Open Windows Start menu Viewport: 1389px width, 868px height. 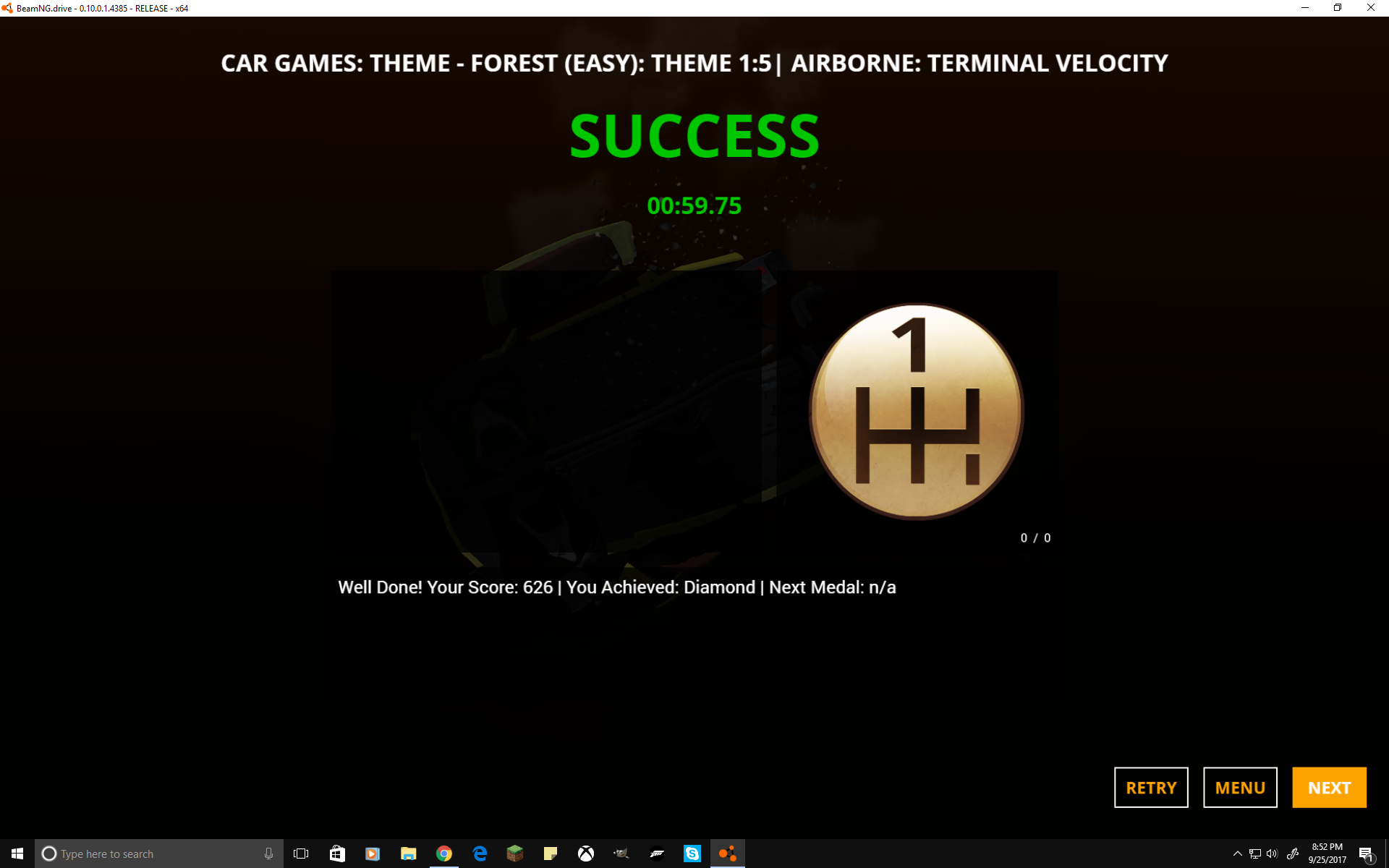point(17,854)
